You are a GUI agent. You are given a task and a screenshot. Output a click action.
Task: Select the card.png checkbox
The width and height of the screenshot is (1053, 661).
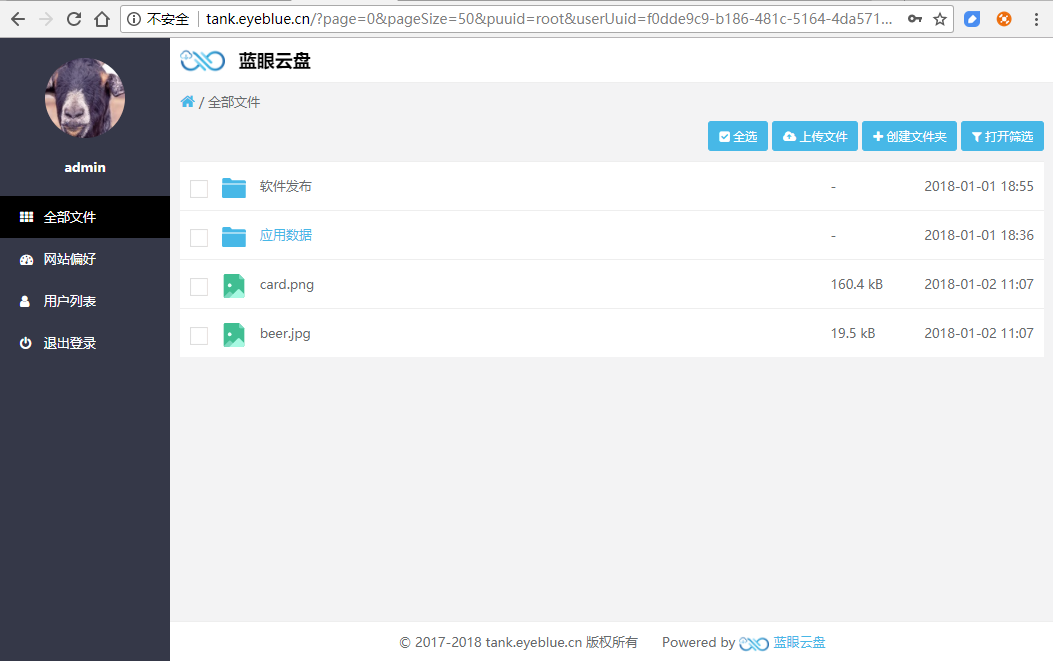click(x=199, y=286)
